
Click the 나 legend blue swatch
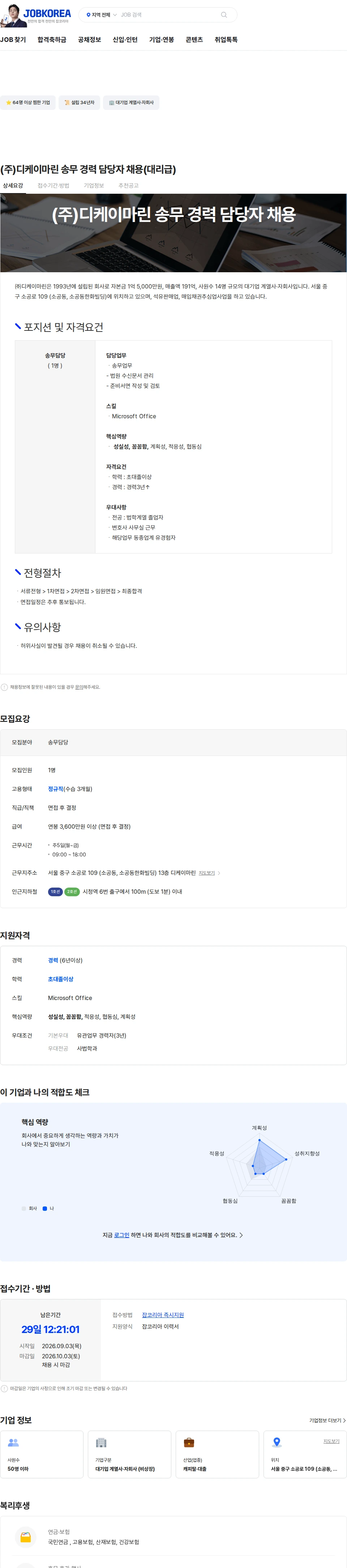pos(44,1208)
